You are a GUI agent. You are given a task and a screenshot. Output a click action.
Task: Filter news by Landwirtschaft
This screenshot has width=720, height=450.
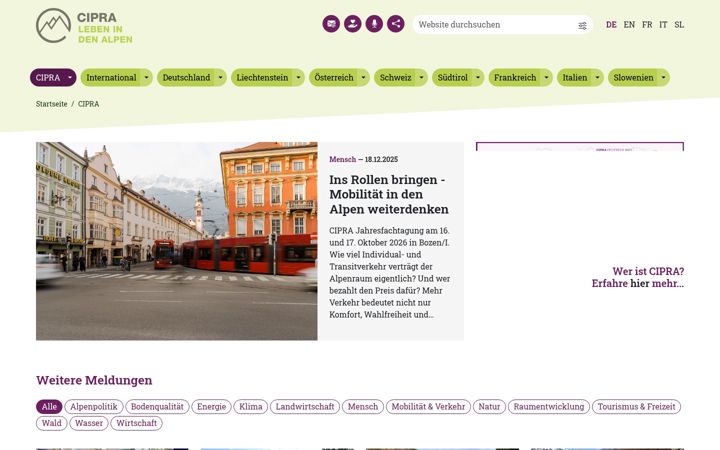click(x=305, y=406)
